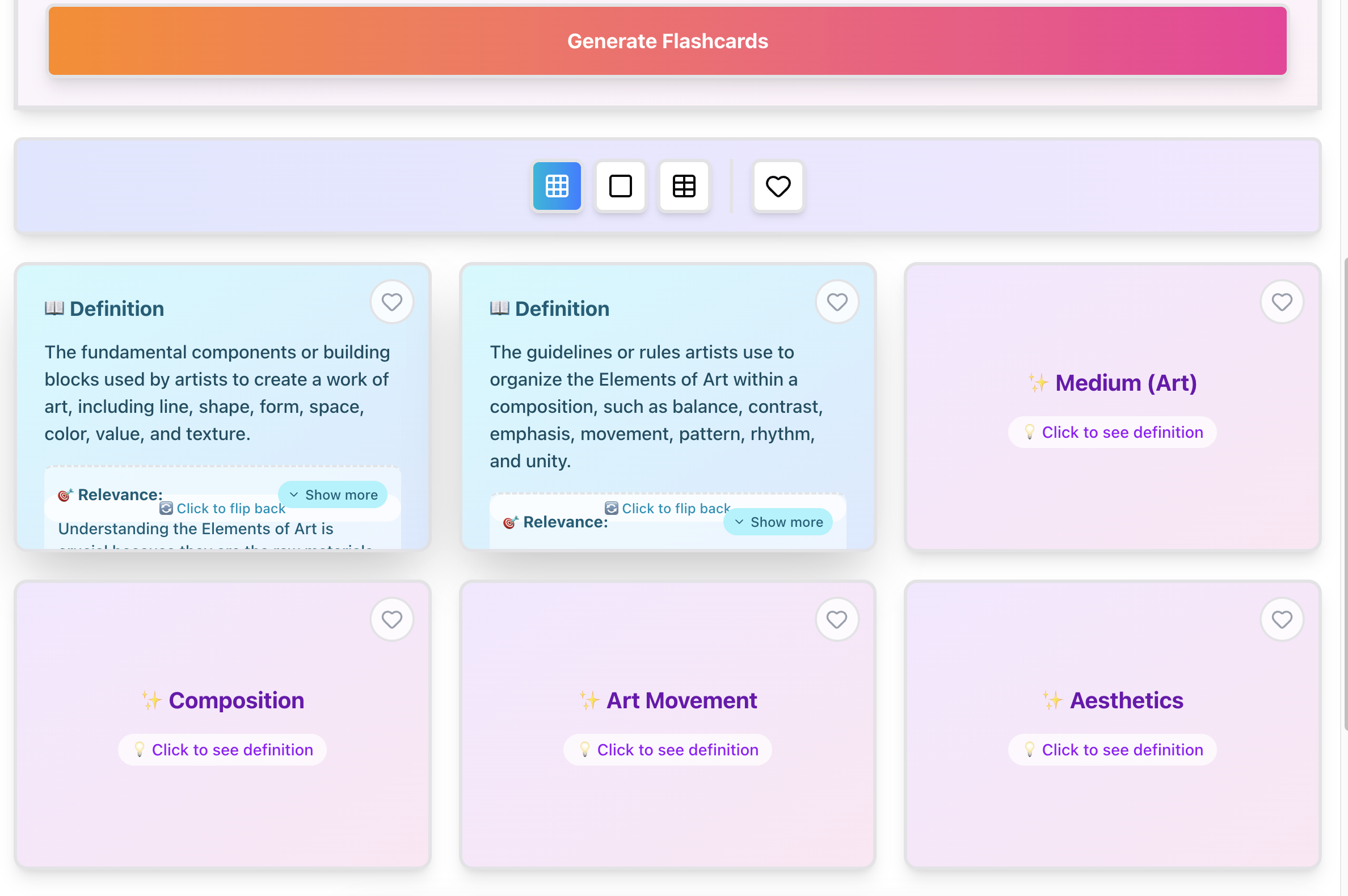1348x896 pixels.
Task: Favorite the Medium (Art) card
Action: (x=1281, y=302)
